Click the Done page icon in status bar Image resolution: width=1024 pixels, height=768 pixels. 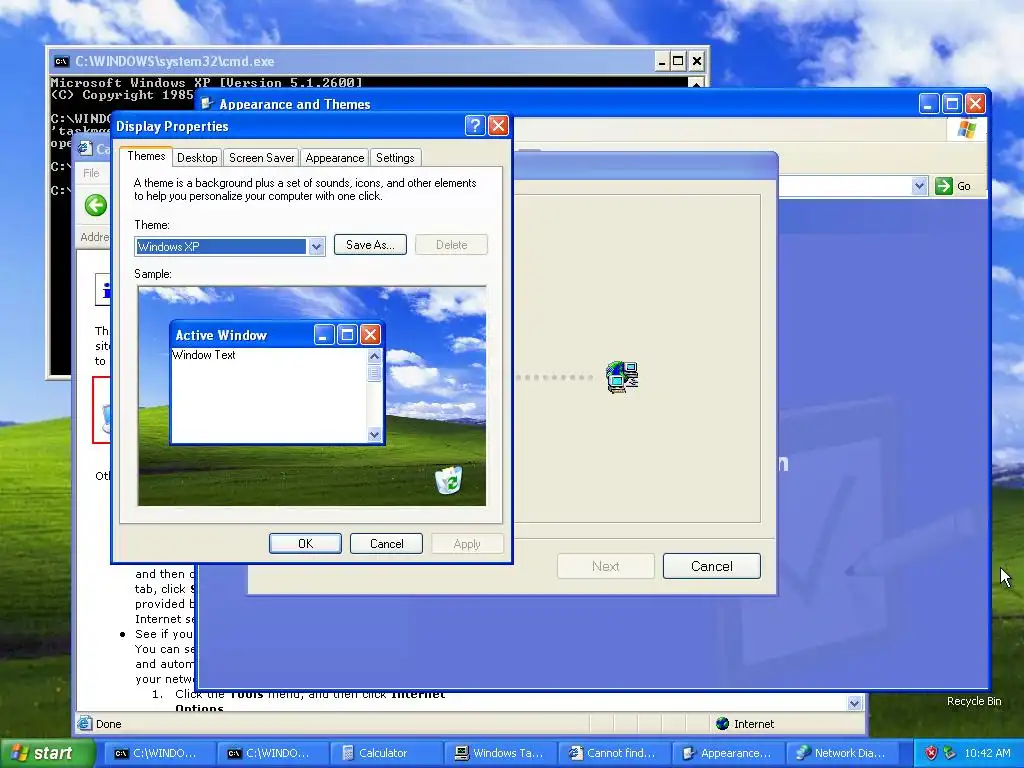pos(85,724)
